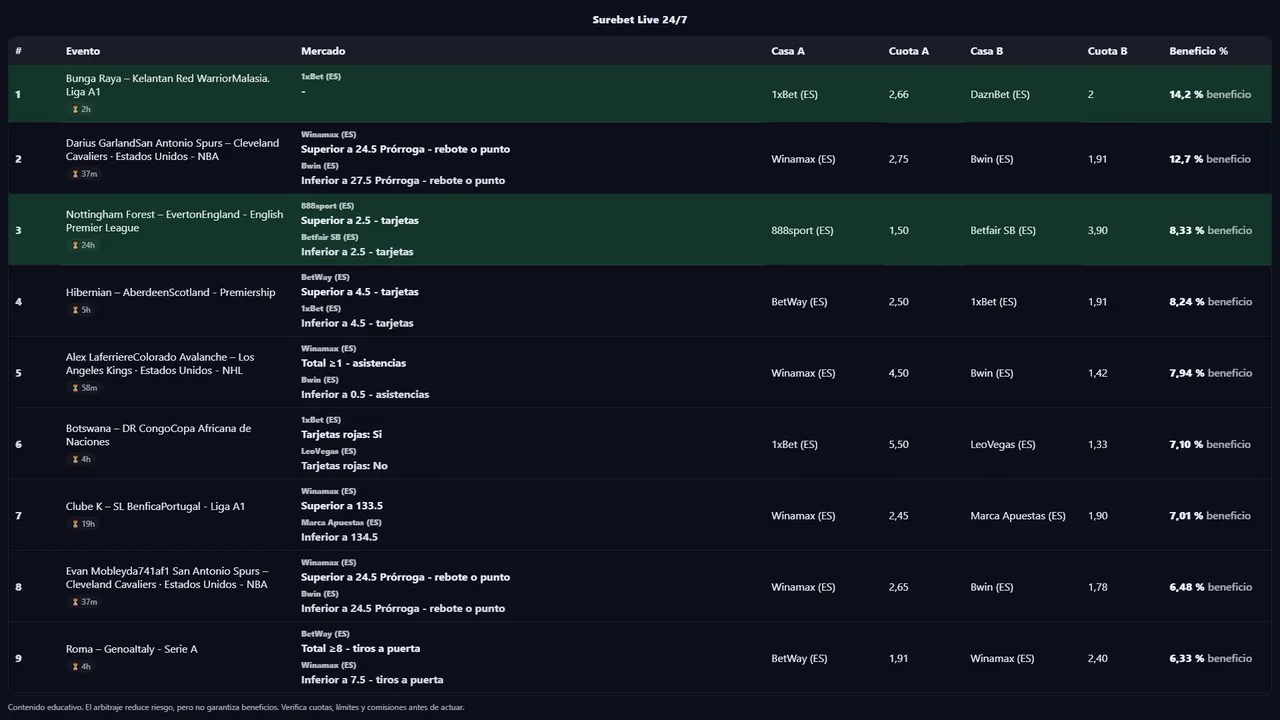Click the Casa B column header
The width and height of the screenshot is (1280, 720).
coord(986,51)
